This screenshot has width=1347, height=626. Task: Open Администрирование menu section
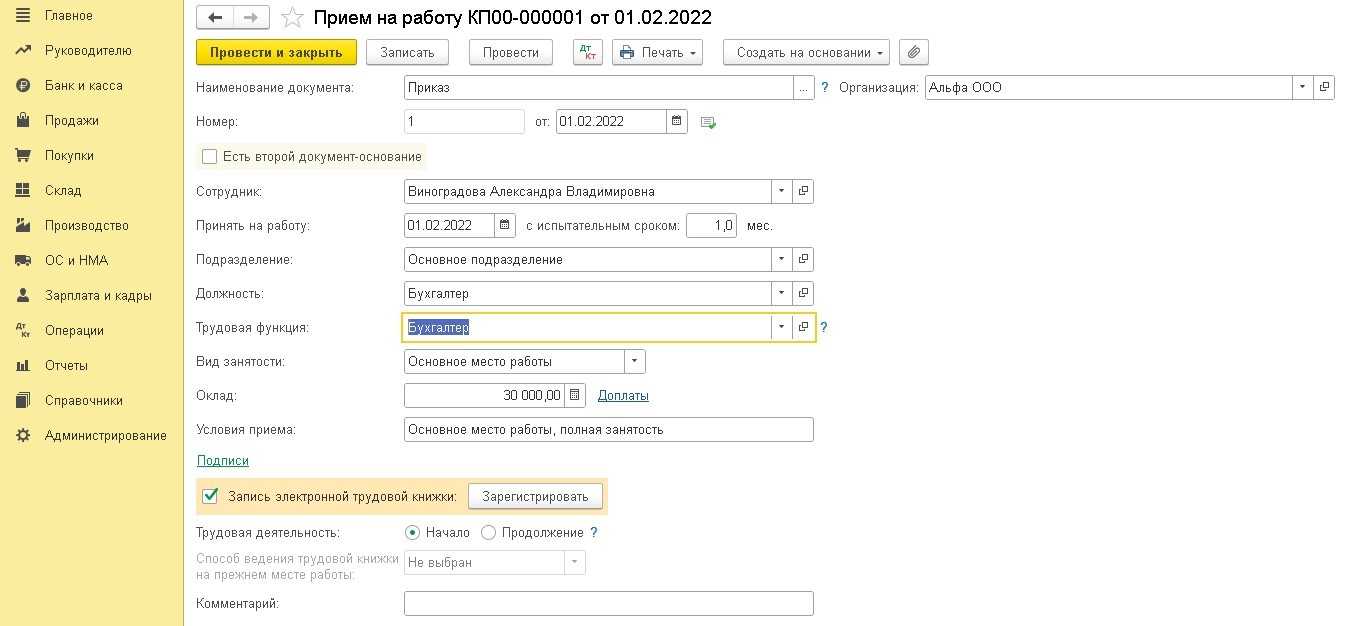pos(106,436)
